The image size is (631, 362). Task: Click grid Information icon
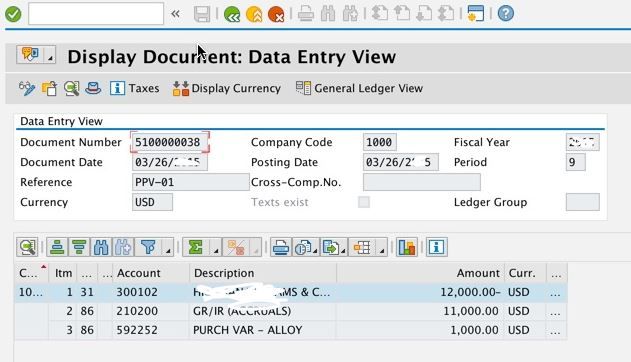[437, 247]
